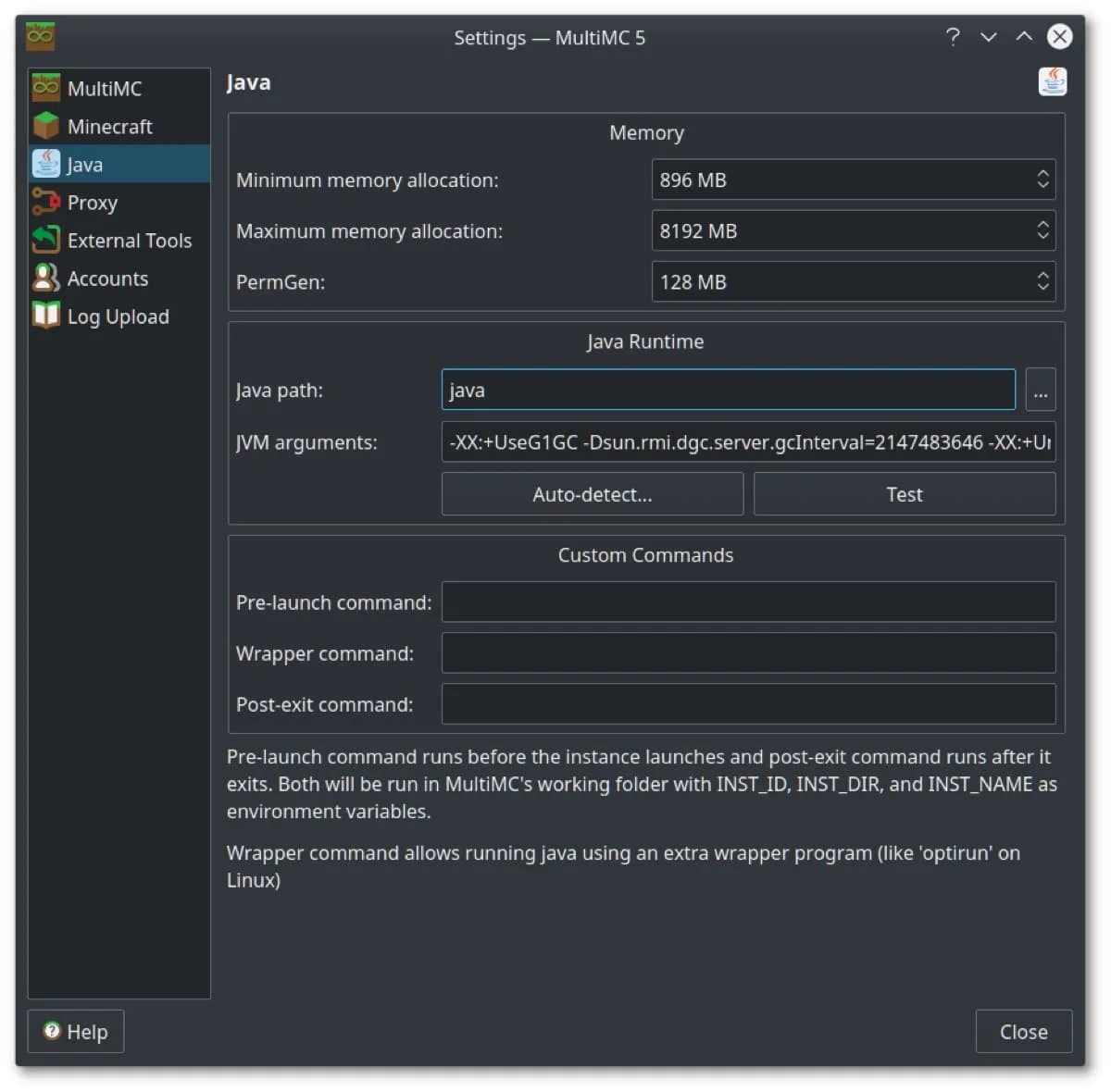Click the round X window close button
Screen dimensions: 1111x1092
pyautogui.click(x=1059, y=36)
